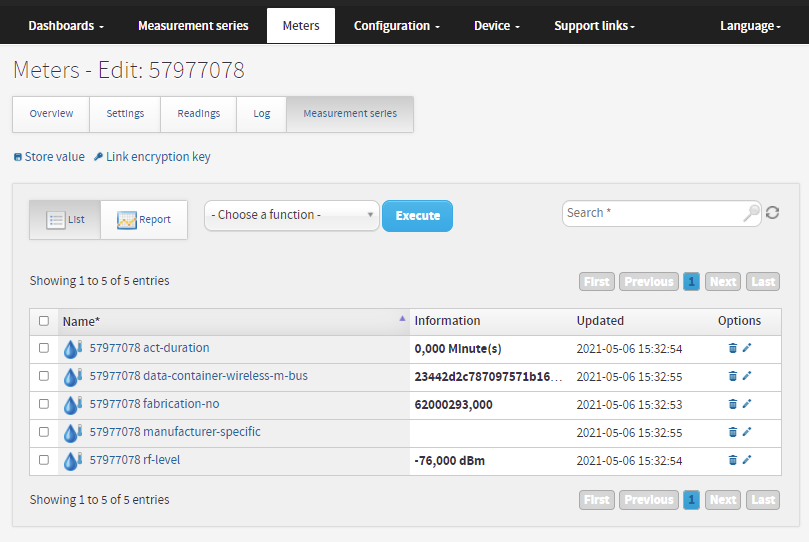Select the Meters navigation item
809x542 pixels.
pos(301,26)
